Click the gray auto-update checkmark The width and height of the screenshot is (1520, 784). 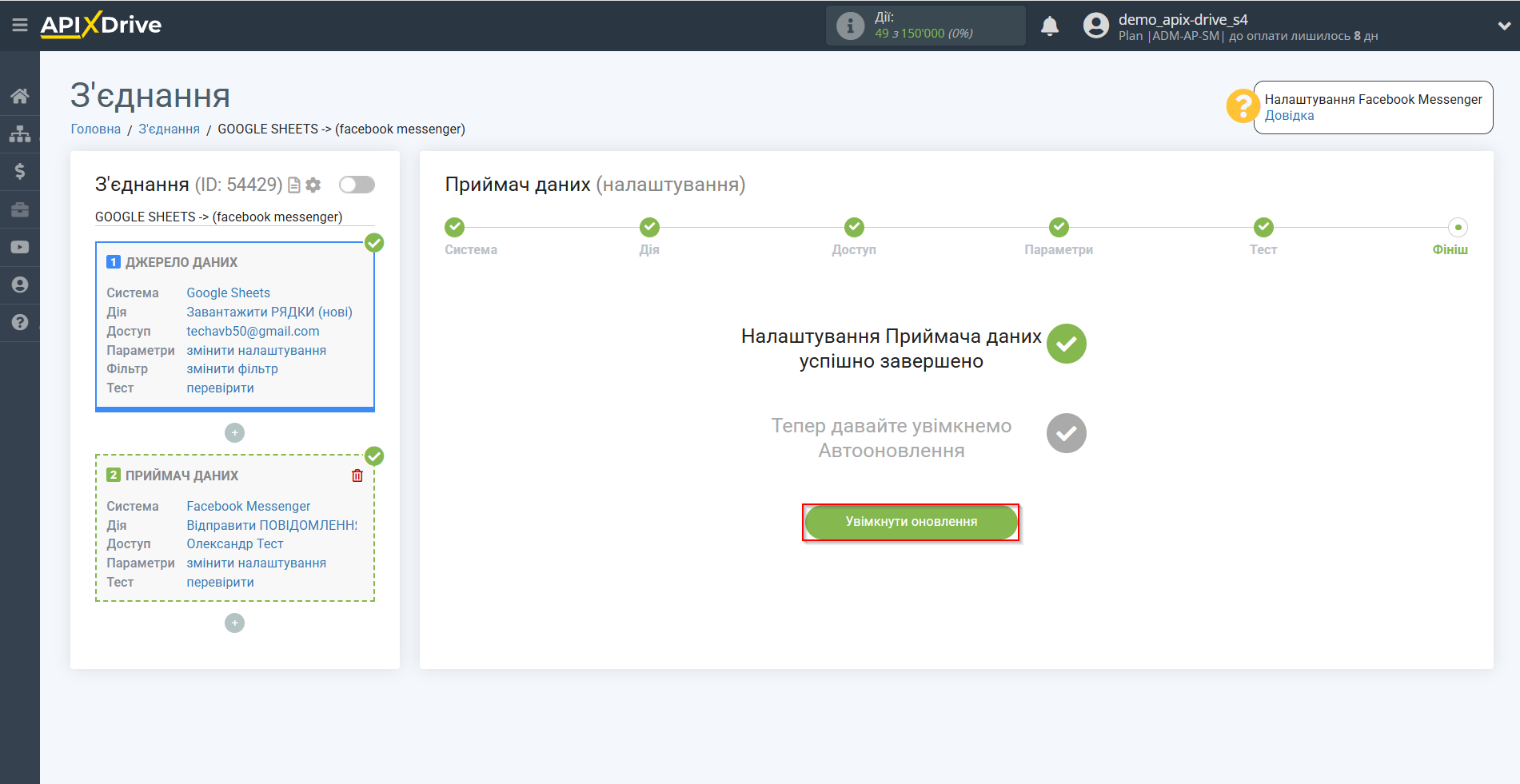pyautogui.click(x=1067, y=434)
